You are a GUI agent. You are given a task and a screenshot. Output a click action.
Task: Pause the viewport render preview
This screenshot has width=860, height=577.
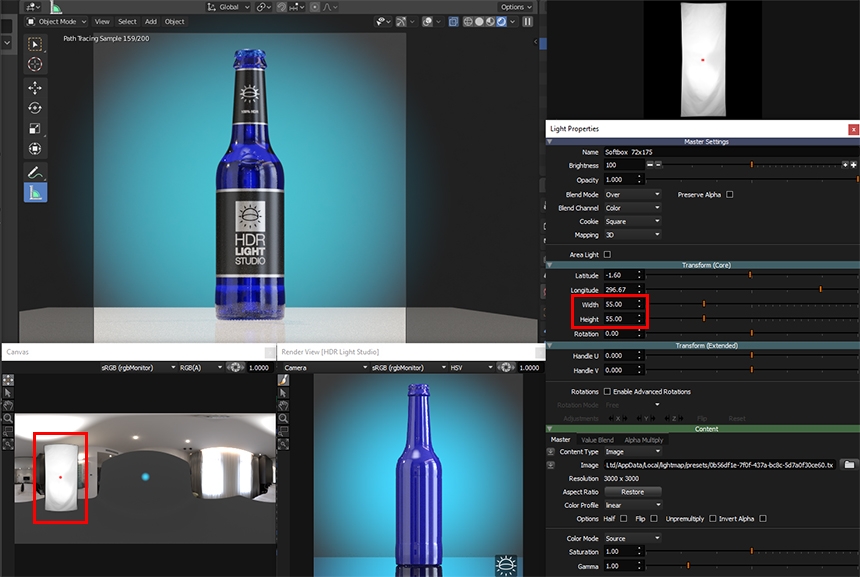tap(528, 21)
